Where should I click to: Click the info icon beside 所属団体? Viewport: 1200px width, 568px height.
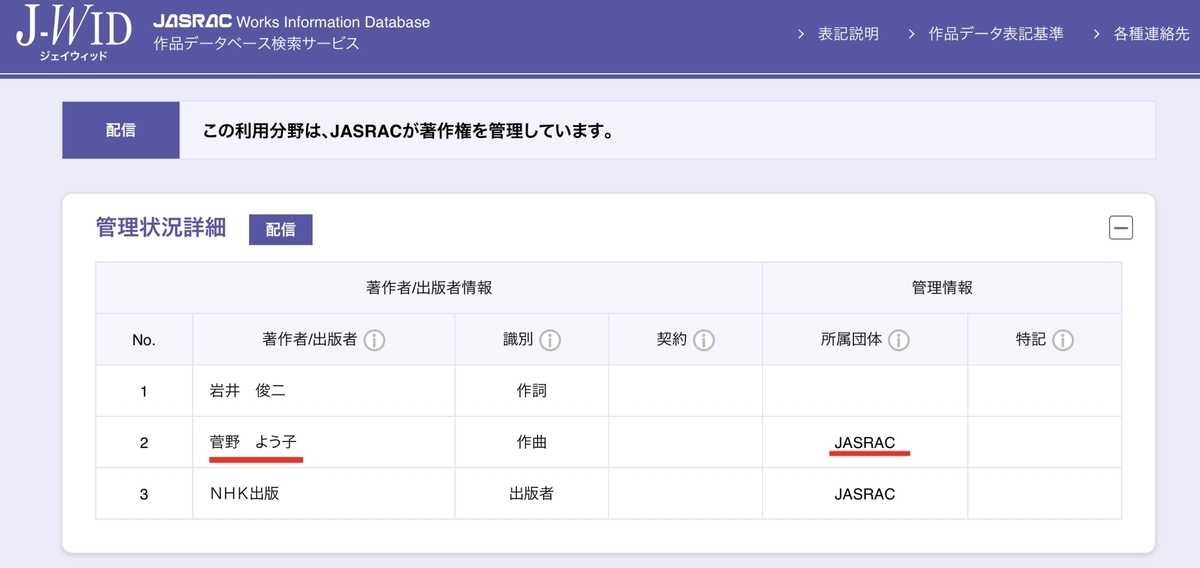898,341
